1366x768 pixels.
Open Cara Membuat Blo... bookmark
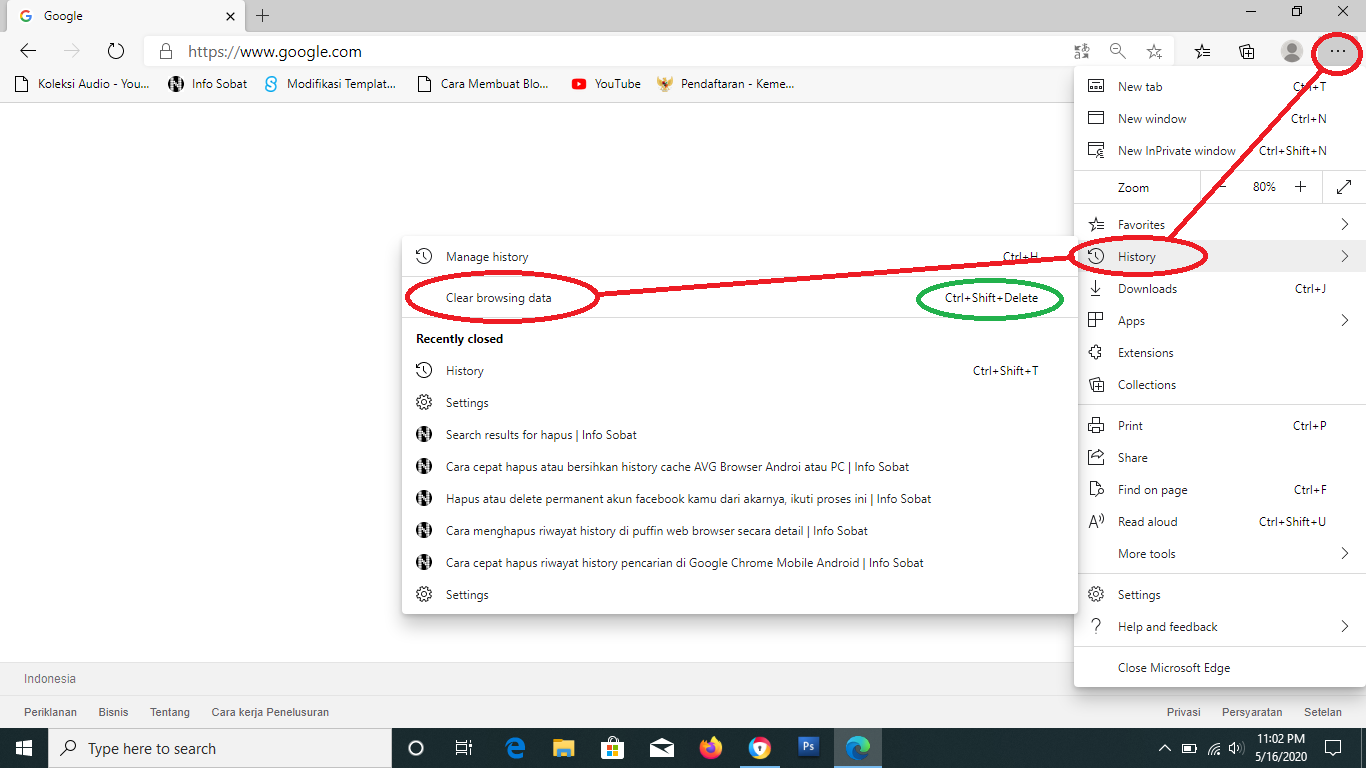(484, 84)
